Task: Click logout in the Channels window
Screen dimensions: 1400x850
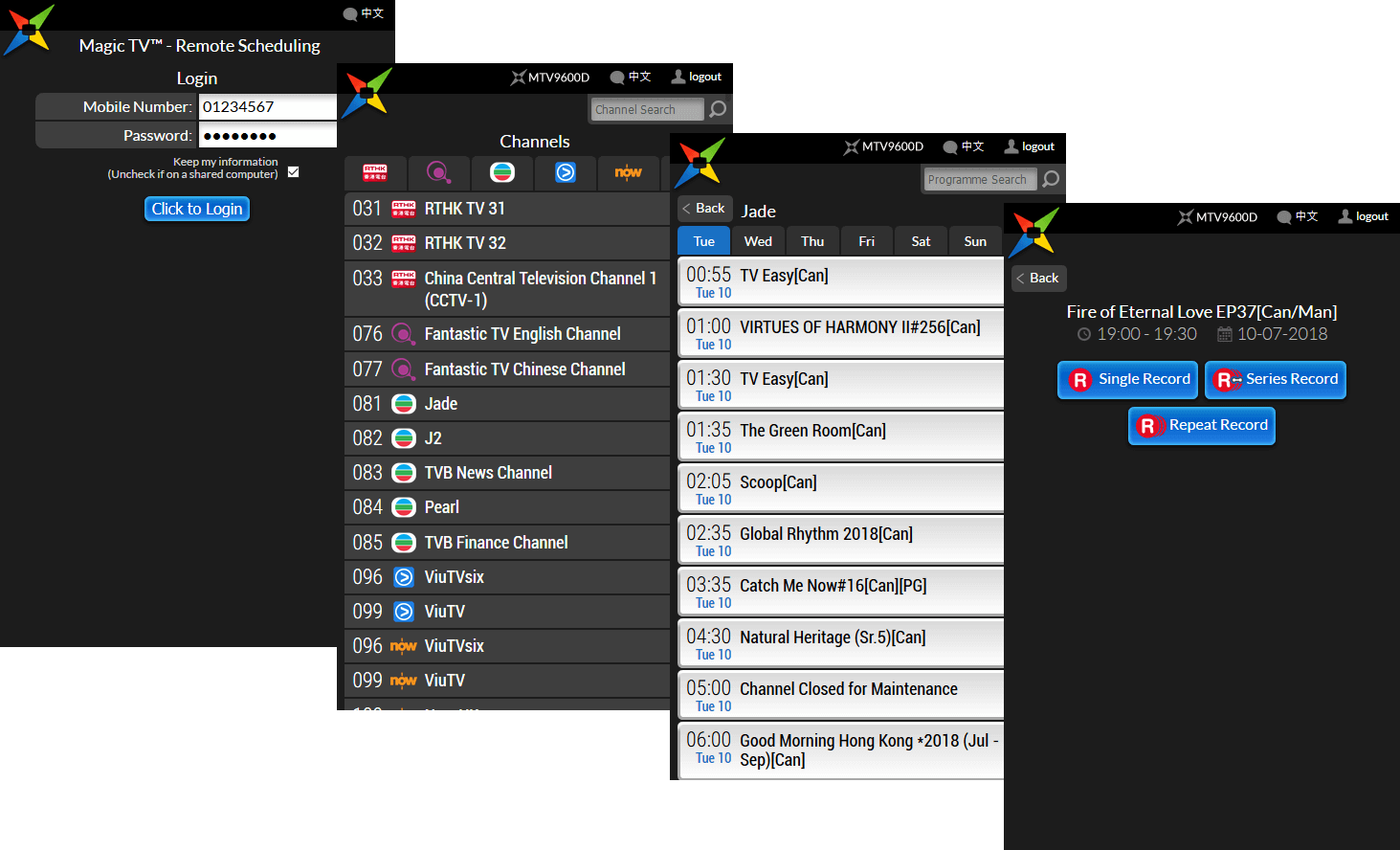Action: point(697,77)
